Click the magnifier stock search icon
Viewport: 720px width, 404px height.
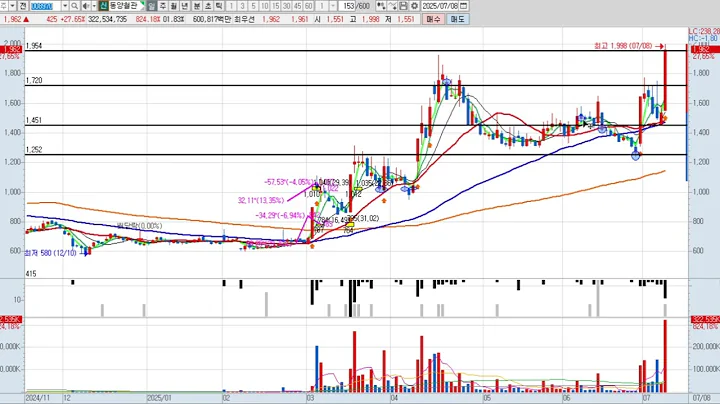[74, 6]
